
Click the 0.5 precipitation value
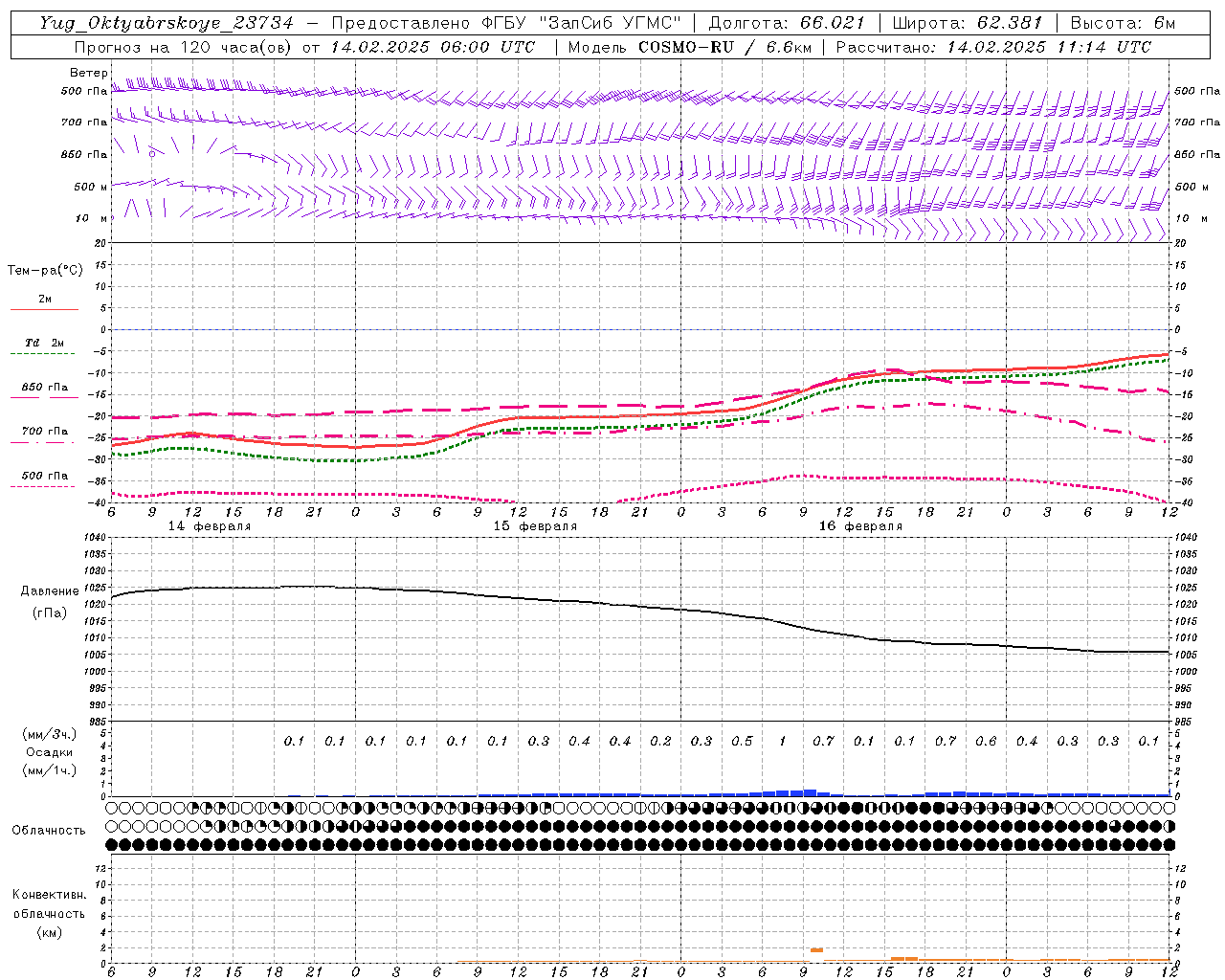[x=742, y=742]
